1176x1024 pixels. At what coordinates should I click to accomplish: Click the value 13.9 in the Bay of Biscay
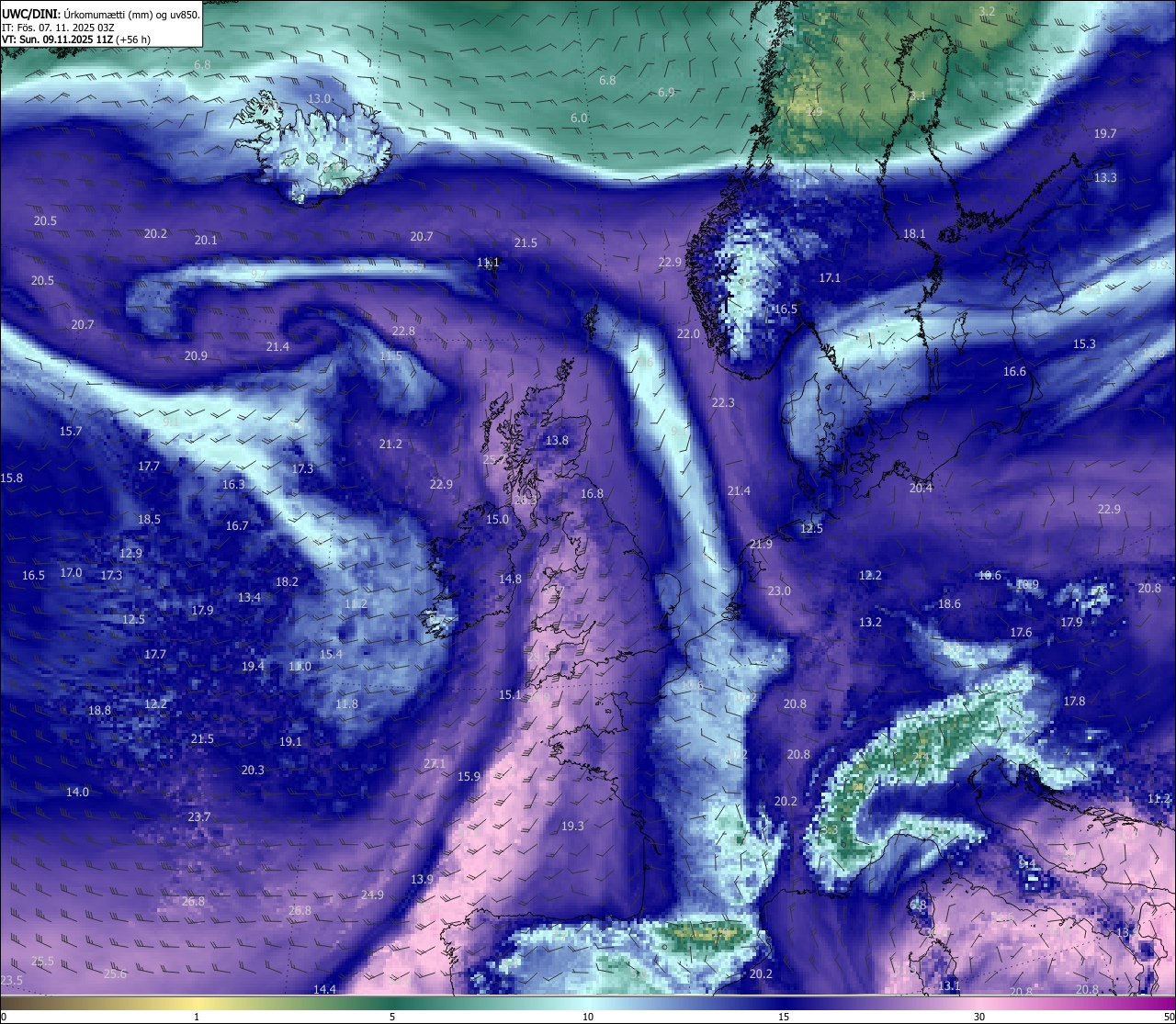(422, 879)
